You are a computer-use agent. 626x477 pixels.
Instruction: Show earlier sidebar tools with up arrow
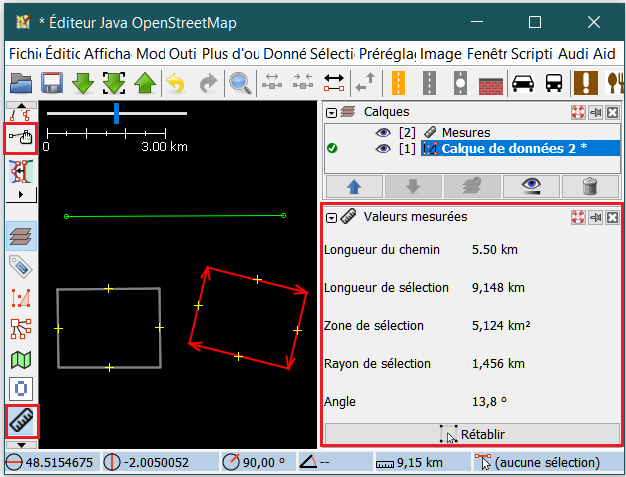coord(22,105)
